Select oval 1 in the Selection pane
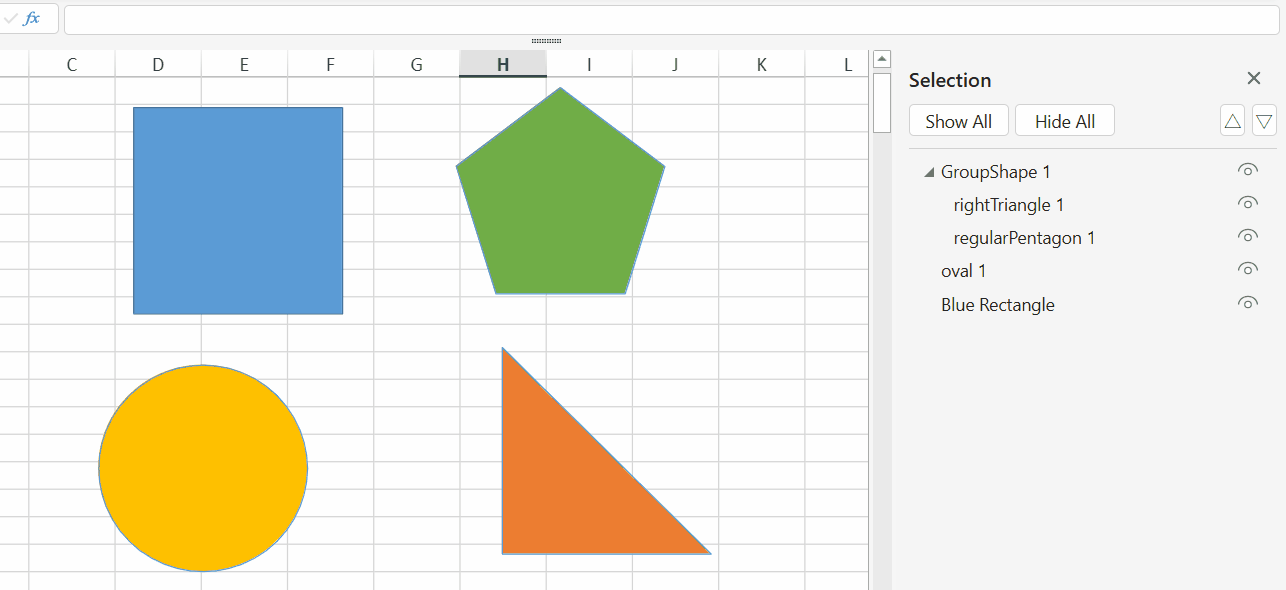The image size is (1286, 590). (x=964, y=271)
